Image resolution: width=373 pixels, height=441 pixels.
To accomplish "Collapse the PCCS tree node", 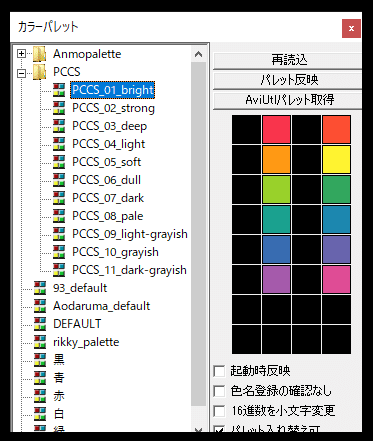I will coord(21,73).
